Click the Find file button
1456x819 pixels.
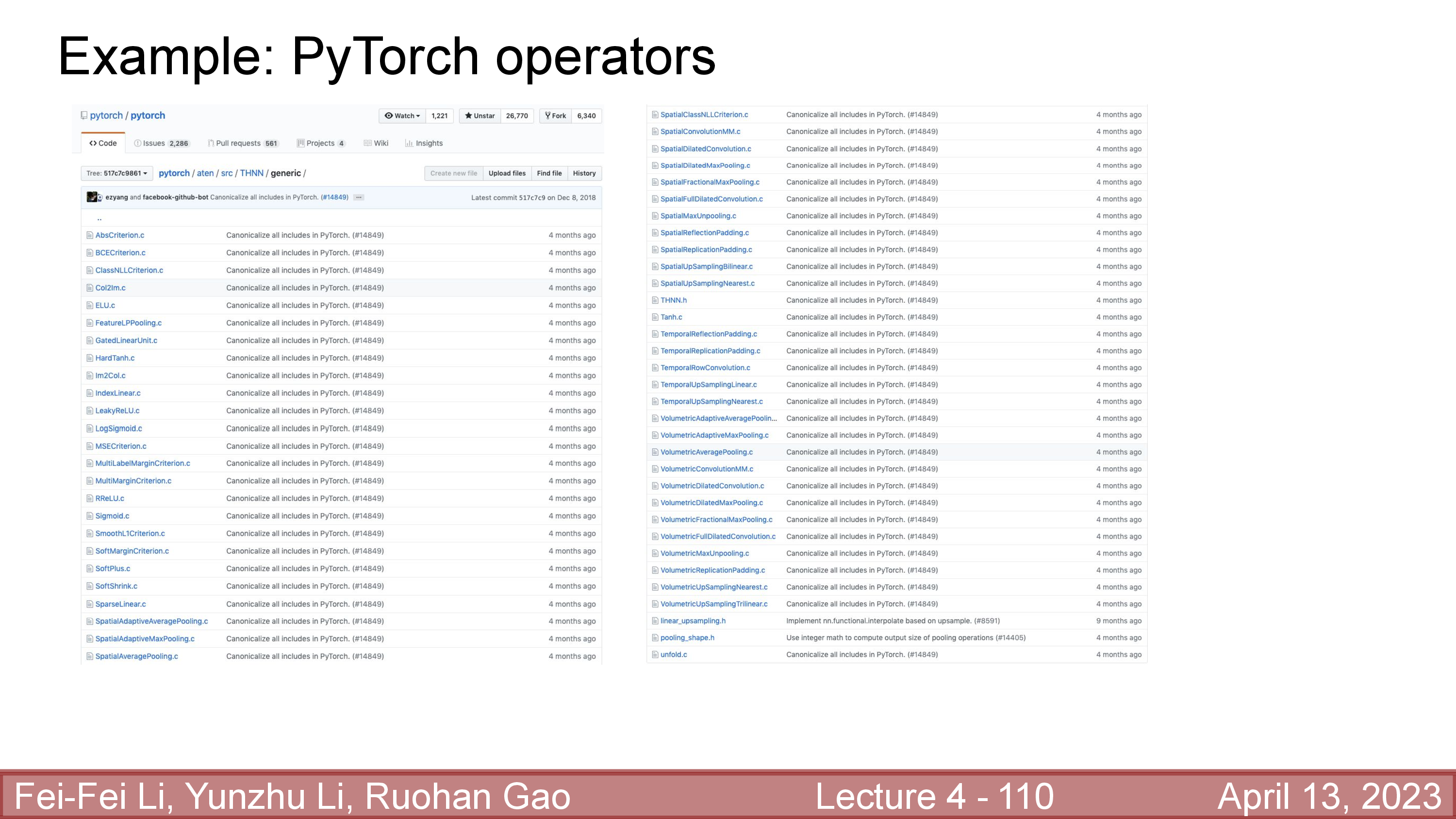[549, 174]
